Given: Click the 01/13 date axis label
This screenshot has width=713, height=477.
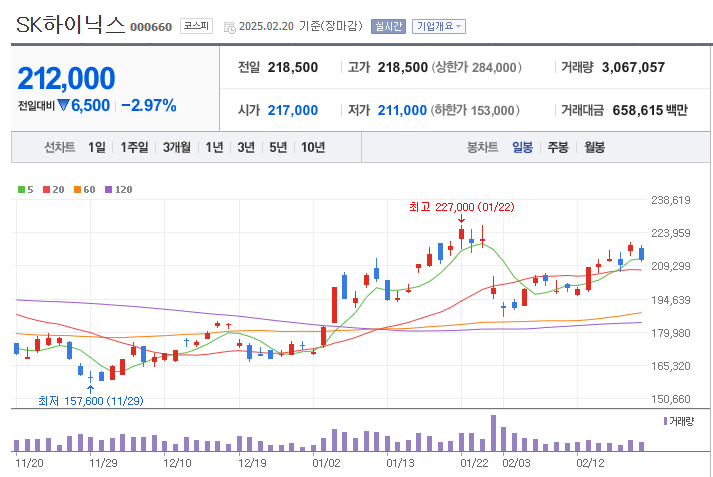Looking at the screenshot, I should point(401,463).
